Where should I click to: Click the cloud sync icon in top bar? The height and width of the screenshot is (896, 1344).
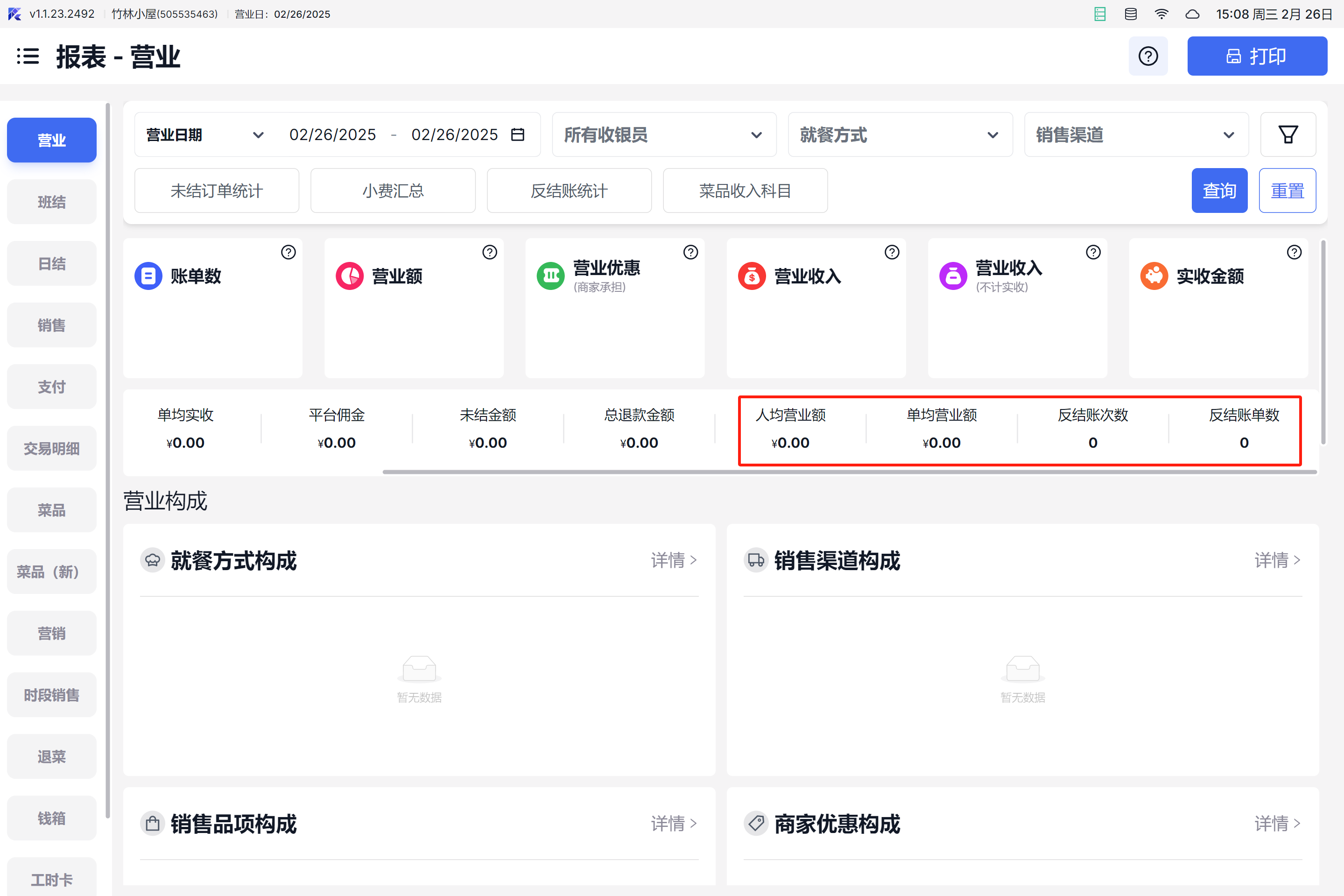point(1192,14)
